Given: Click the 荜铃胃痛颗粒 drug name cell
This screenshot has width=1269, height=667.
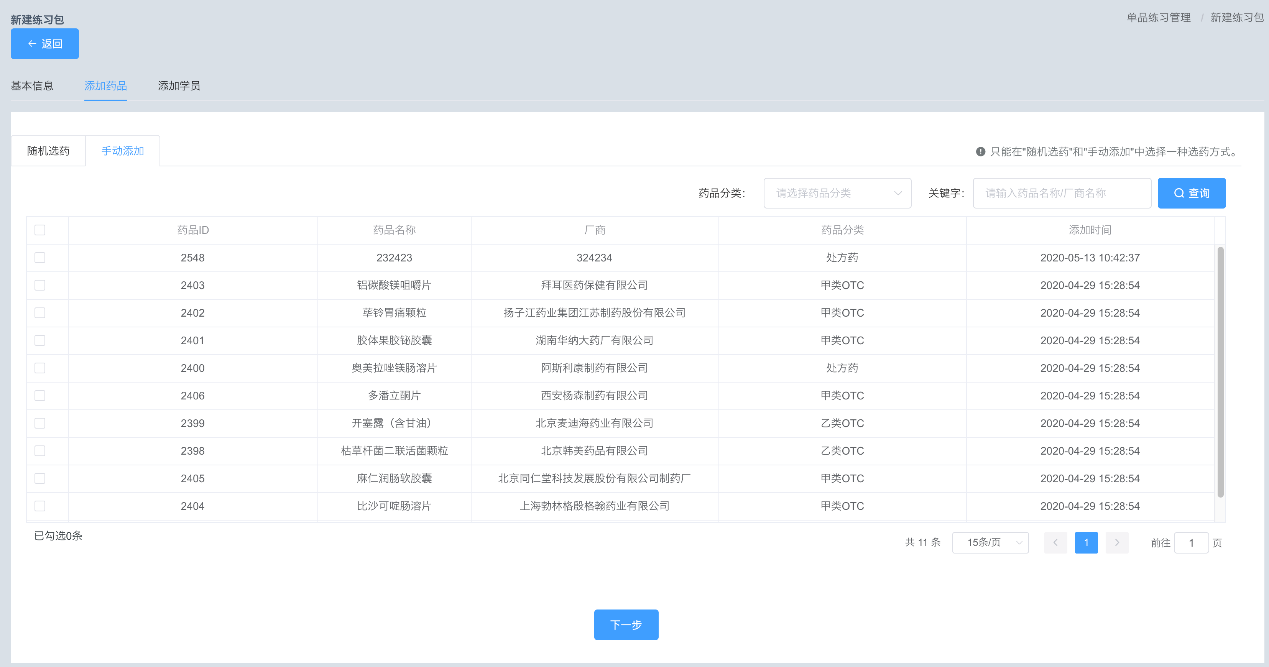Looking at the screenshot, I should click(394, 313).
